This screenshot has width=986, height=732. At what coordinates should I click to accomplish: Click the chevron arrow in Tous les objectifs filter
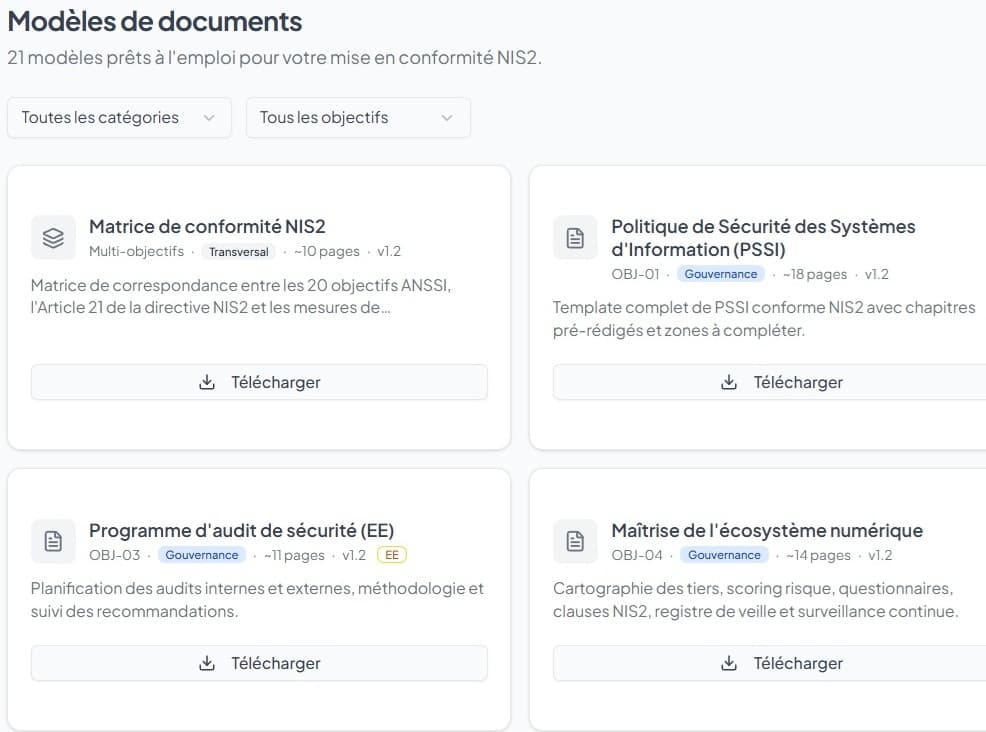[x=447, y=118]
